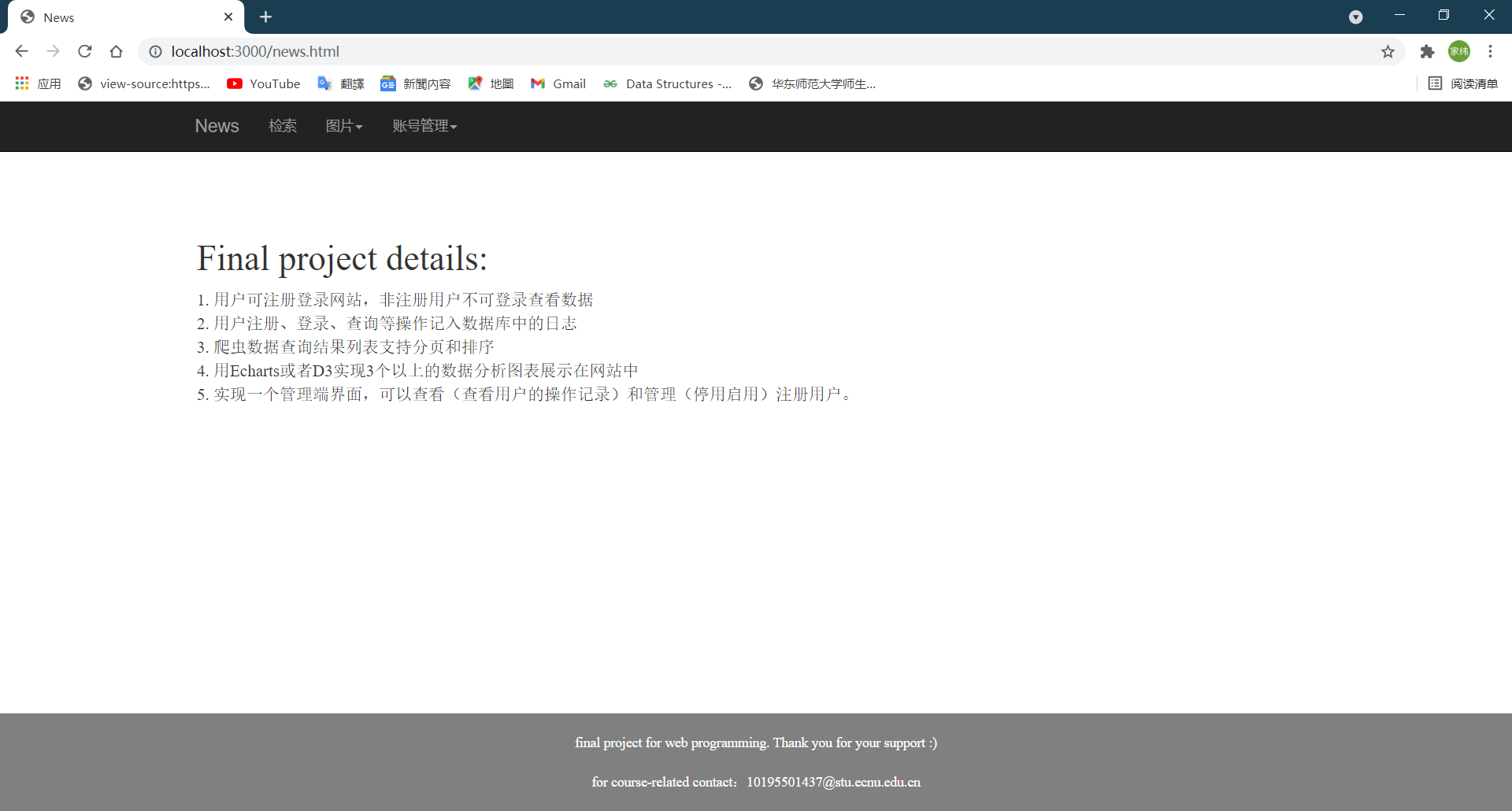This screenshot has width=1512, height=811.
Task: Click the site info icon in address bar
Action: pos(155,51)
